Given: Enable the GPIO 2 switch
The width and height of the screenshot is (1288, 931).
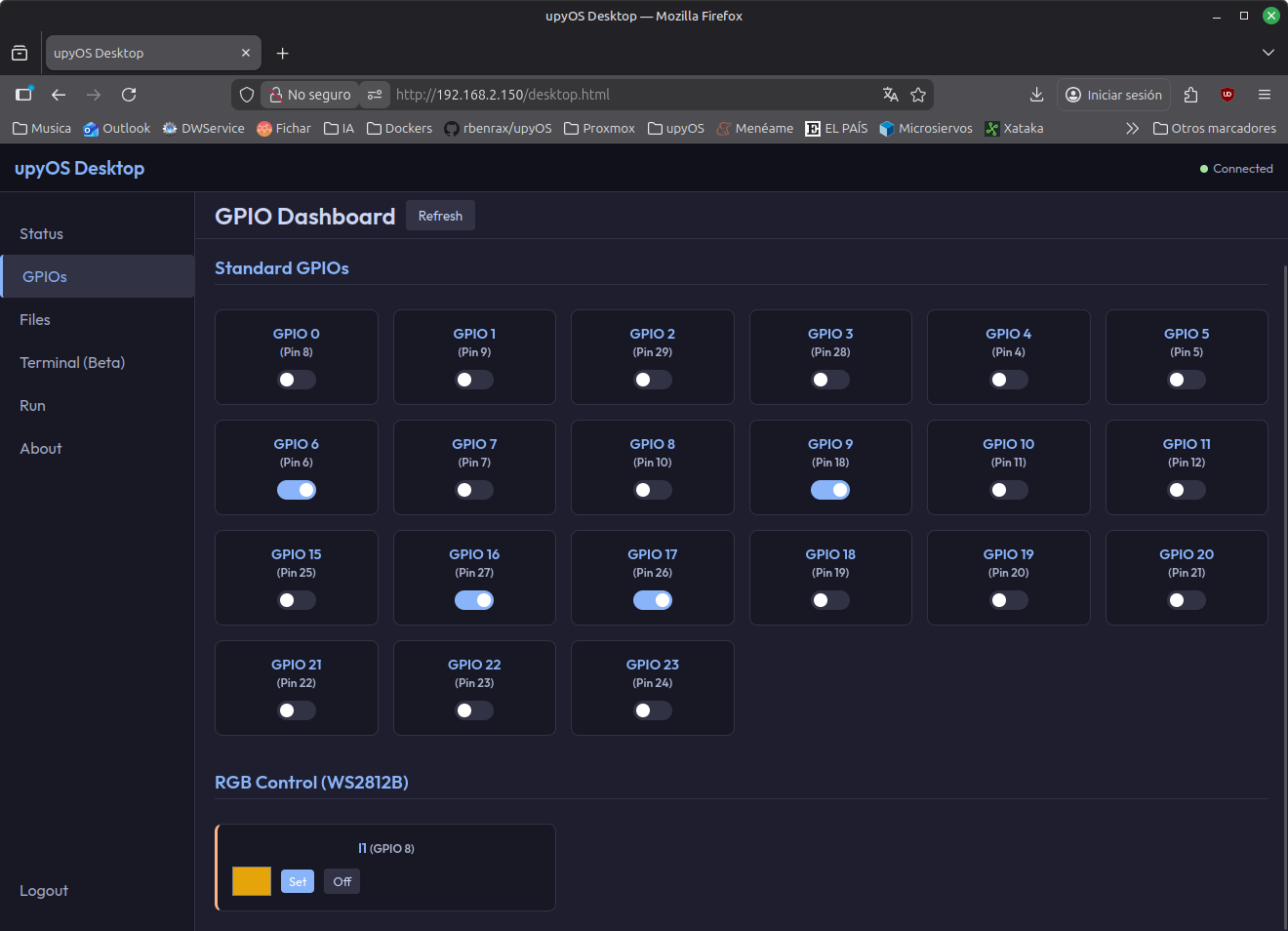Looking at the screenshot, I should click(653, 380).
